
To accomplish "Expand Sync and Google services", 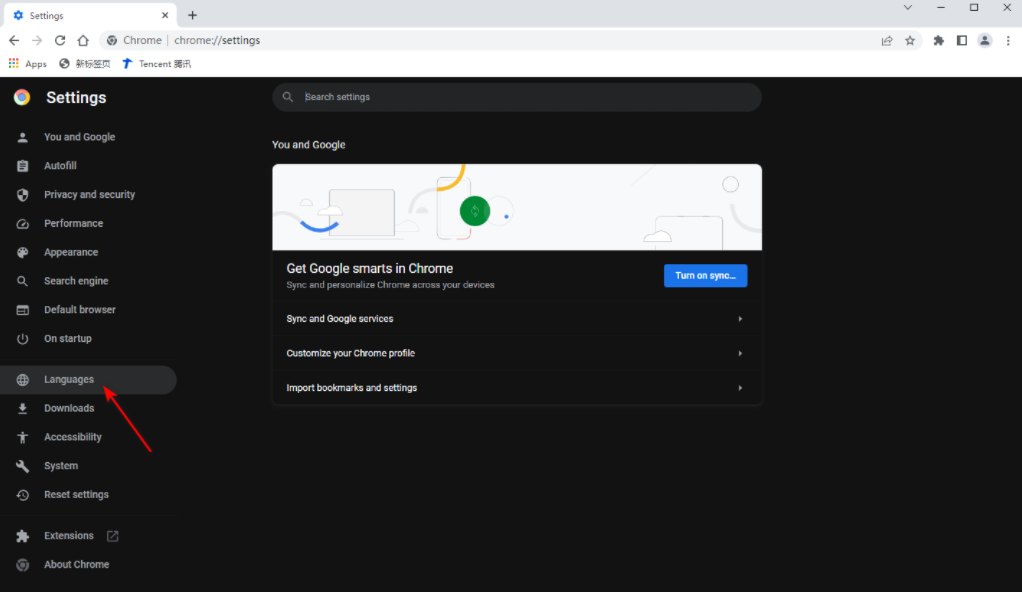I will (x=517, y=319).
